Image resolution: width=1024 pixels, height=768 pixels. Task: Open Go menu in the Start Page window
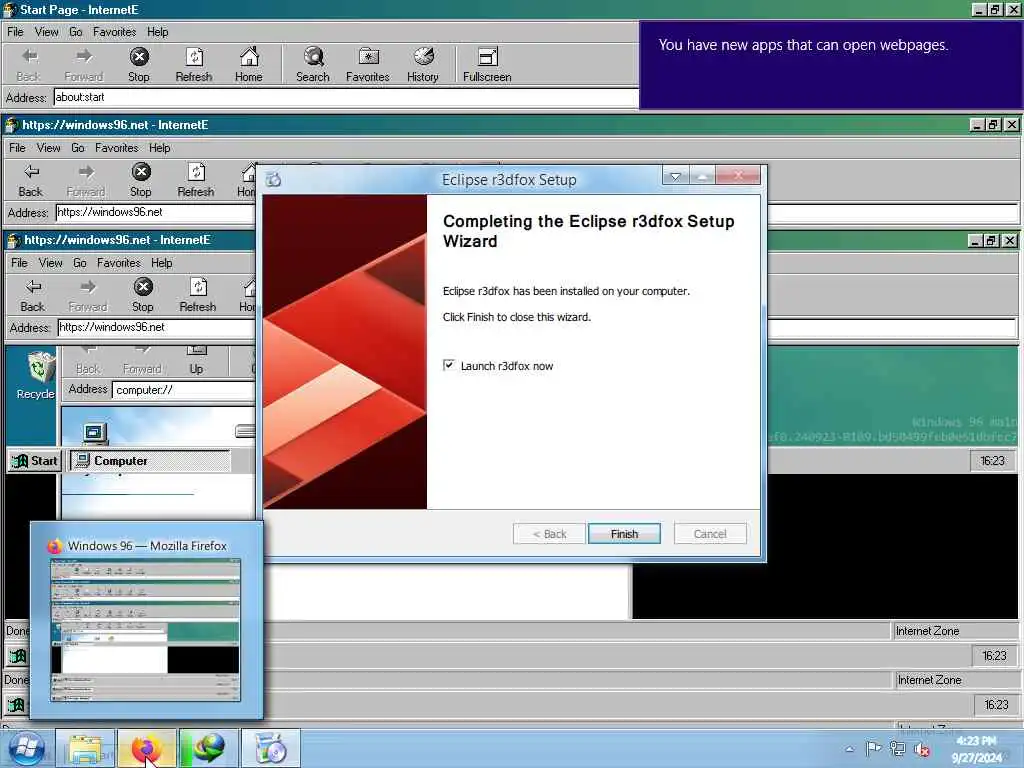[76, 32]
